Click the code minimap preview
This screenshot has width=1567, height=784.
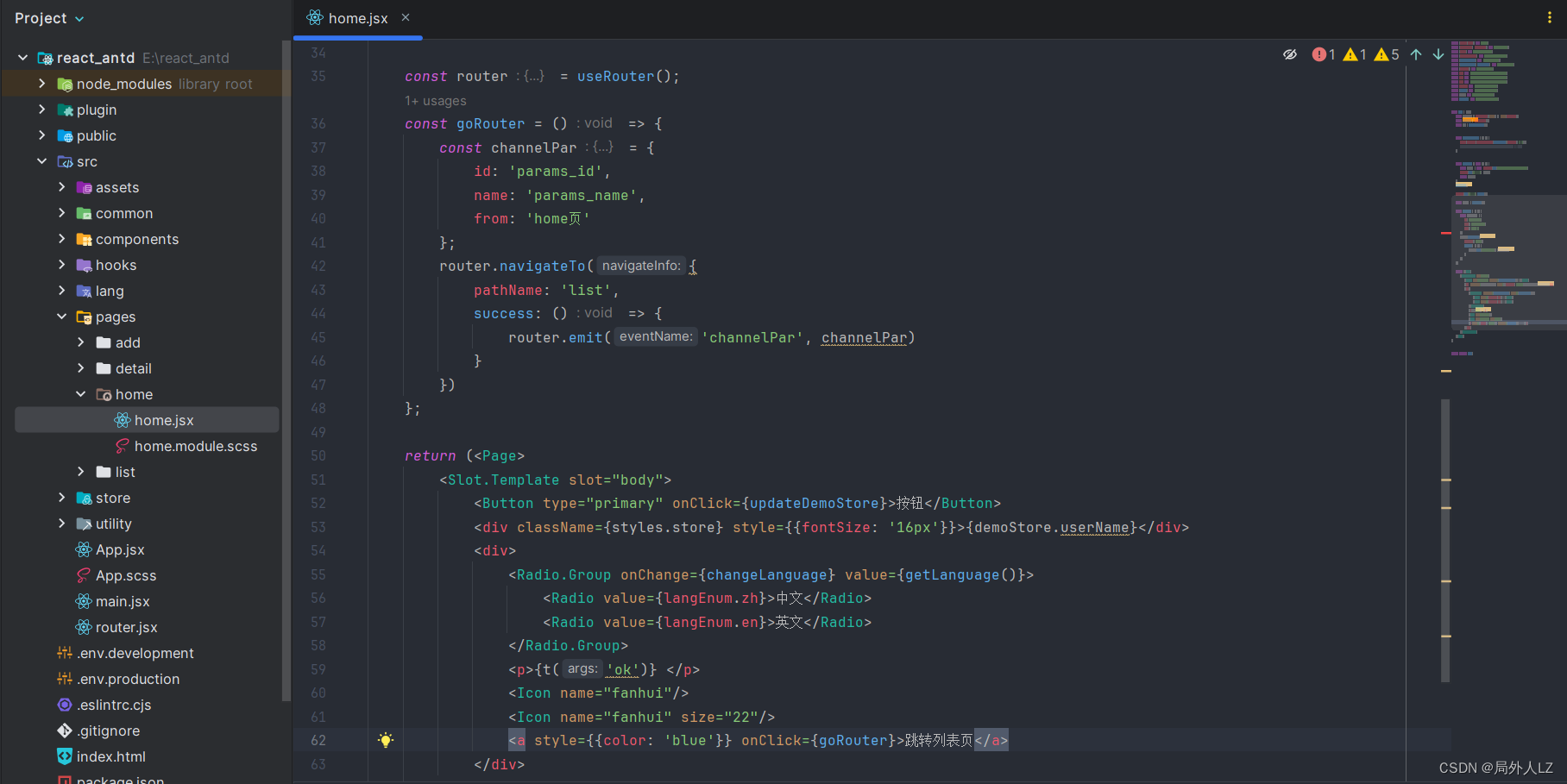pos(1508,198)
